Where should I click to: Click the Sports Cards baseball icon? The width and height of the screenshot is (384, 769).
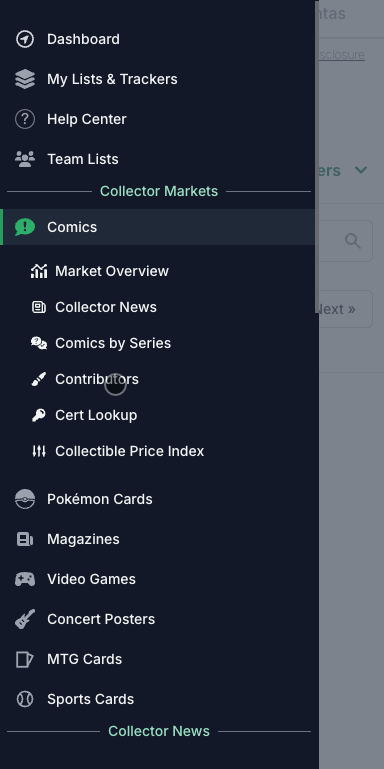(25, 699)
